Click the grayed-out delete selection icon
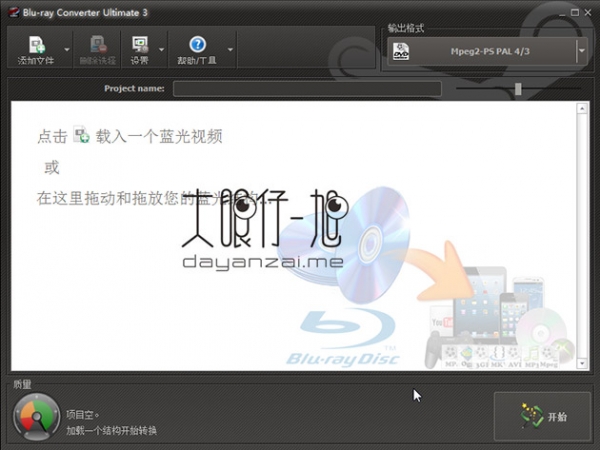Image resolution: width=600 pixels, height=450 pixels. [98, 44]
